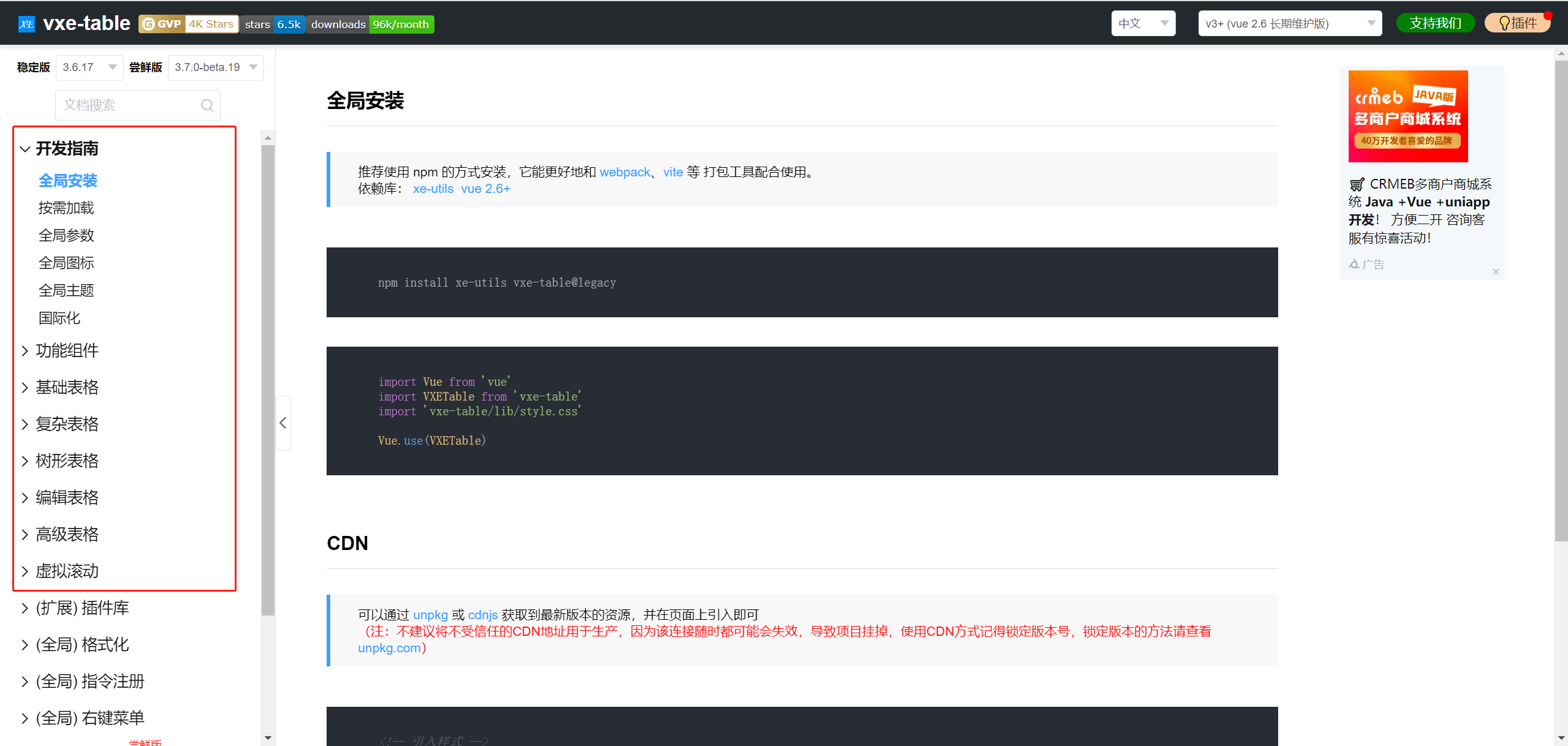Collapse sidebar with left arrow handle

[283, 423]
